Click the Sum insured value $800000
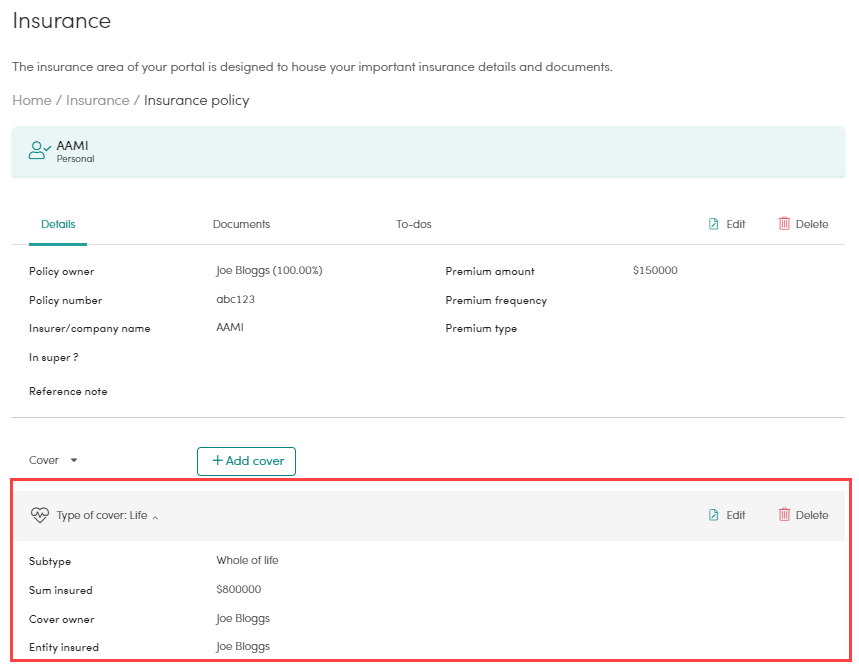This screenshot has height=669, width=859. pos(238,590)
